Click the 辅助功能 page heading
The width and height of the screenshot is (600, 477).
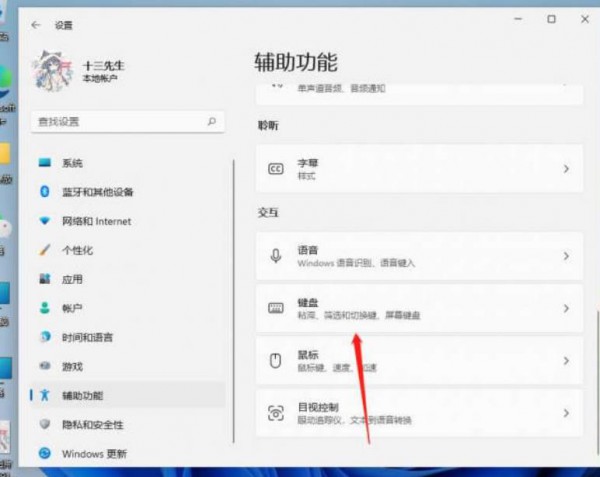296,62
